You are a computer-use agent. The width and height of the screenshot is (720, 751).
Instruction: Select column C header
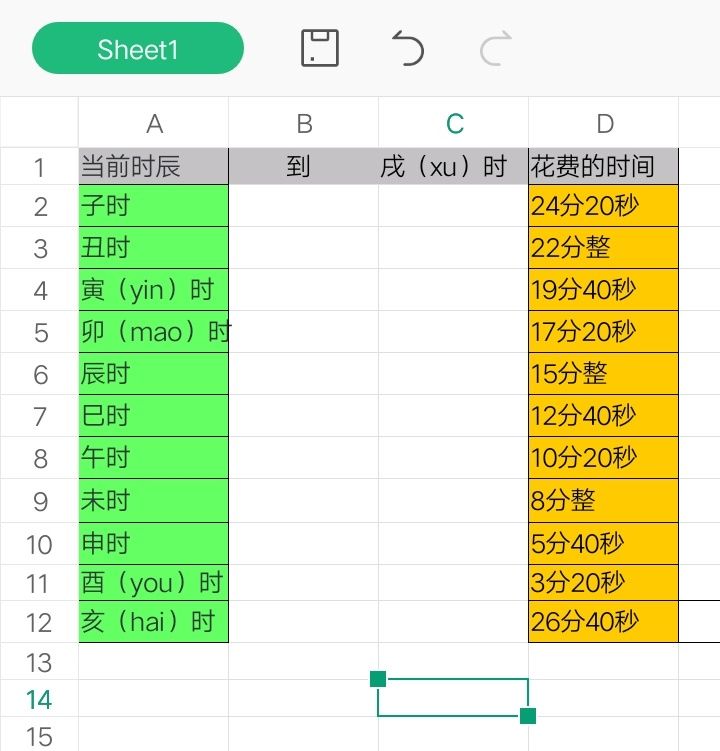click(454, 124)
